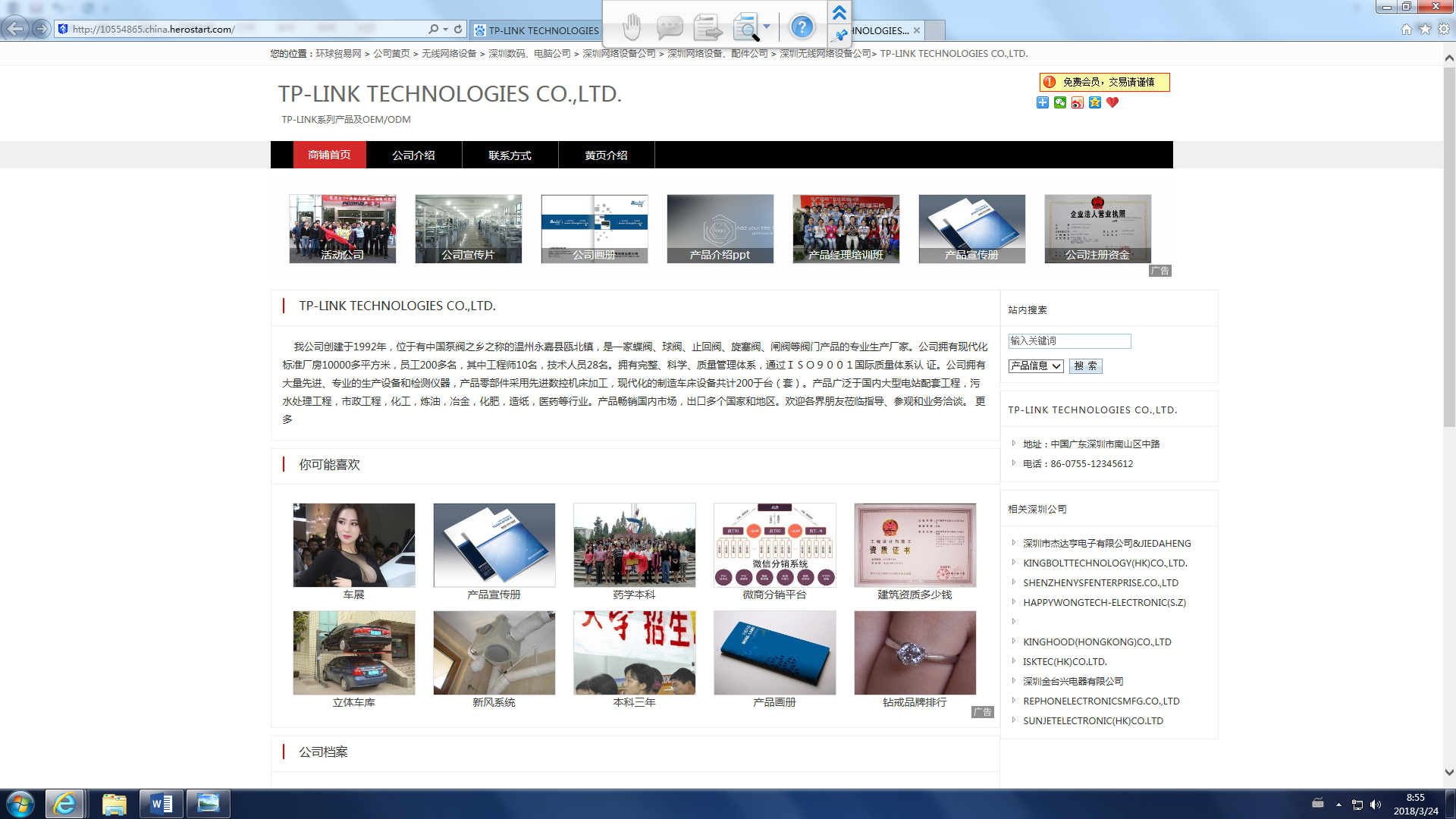Open the 公司介绍 navigation tab
Image resolution: width=1456 pixels, height=819 pixels.
413,155
